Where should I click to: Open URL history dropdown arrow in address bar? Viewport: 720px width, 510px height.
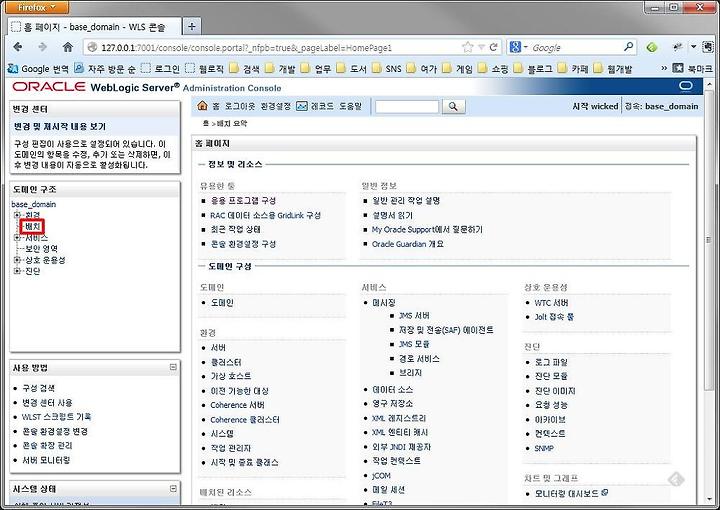click(x=481, y=47)
